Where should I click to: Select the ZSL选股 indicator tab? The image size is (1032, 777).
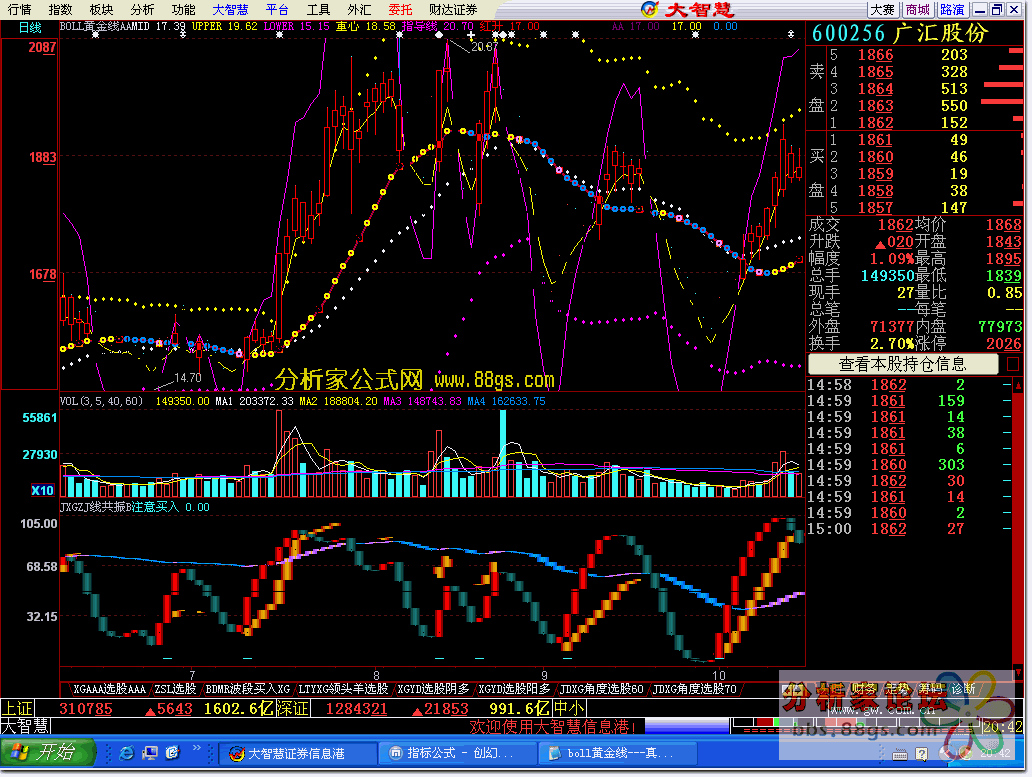pos(175,689)
